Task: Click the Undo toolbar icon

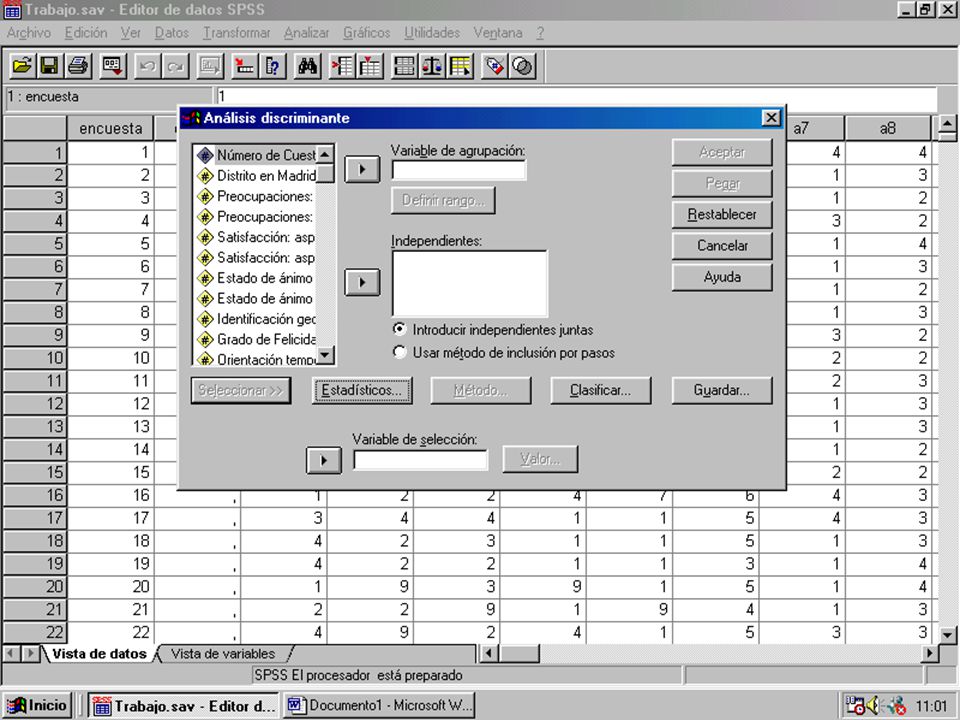Action: click(148, 66)
